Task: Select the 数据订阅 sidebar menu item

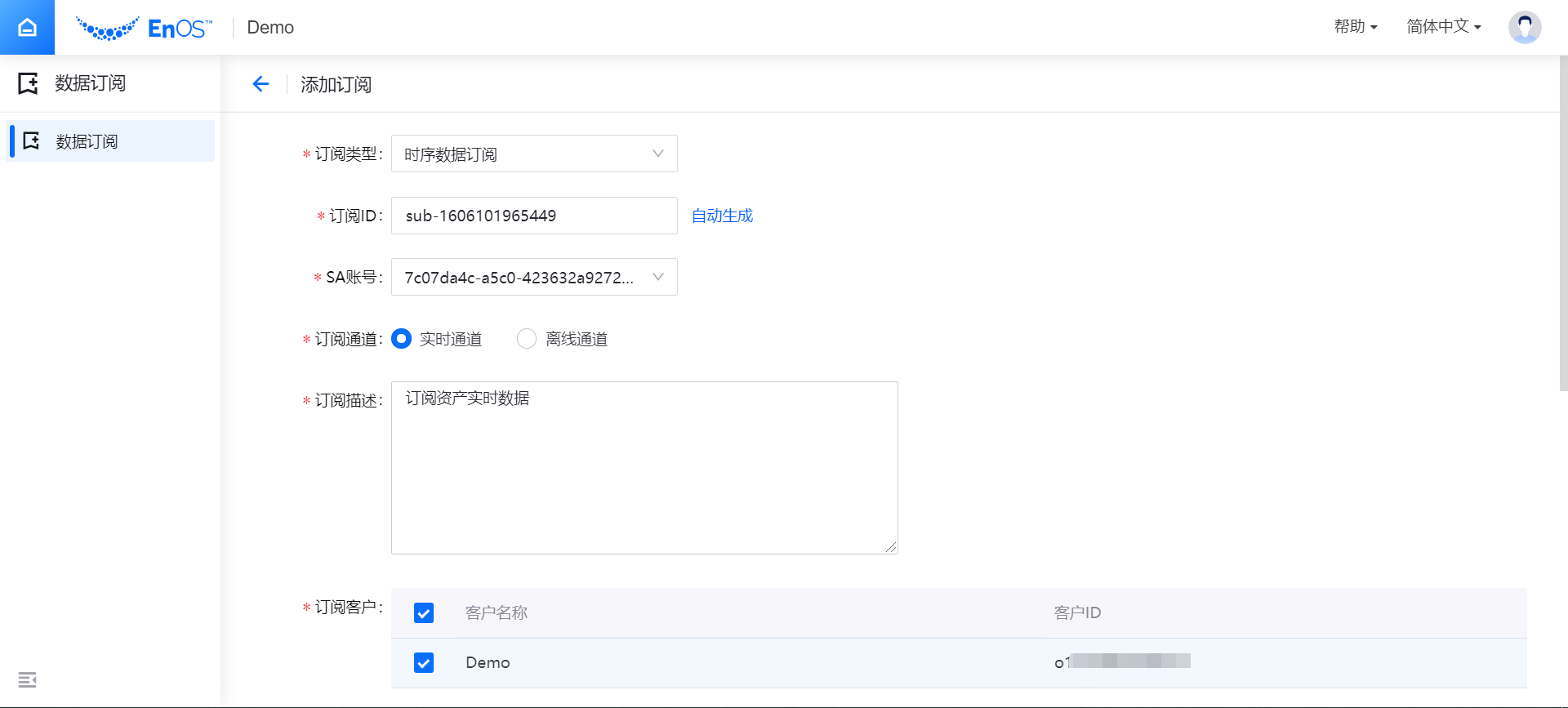Action: coord(110,141)
